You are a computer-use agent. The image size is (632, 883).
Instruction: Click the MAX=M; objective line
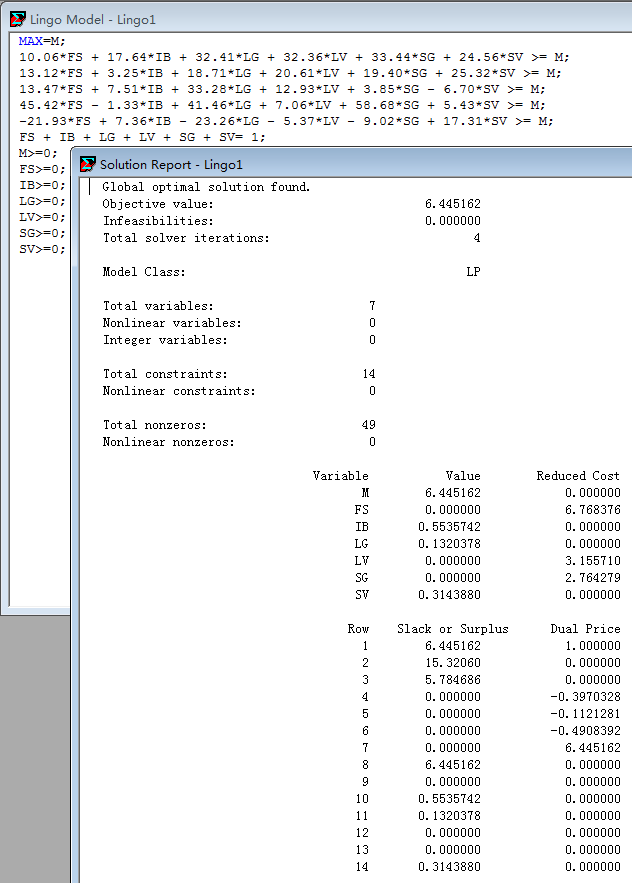point(42,41)
